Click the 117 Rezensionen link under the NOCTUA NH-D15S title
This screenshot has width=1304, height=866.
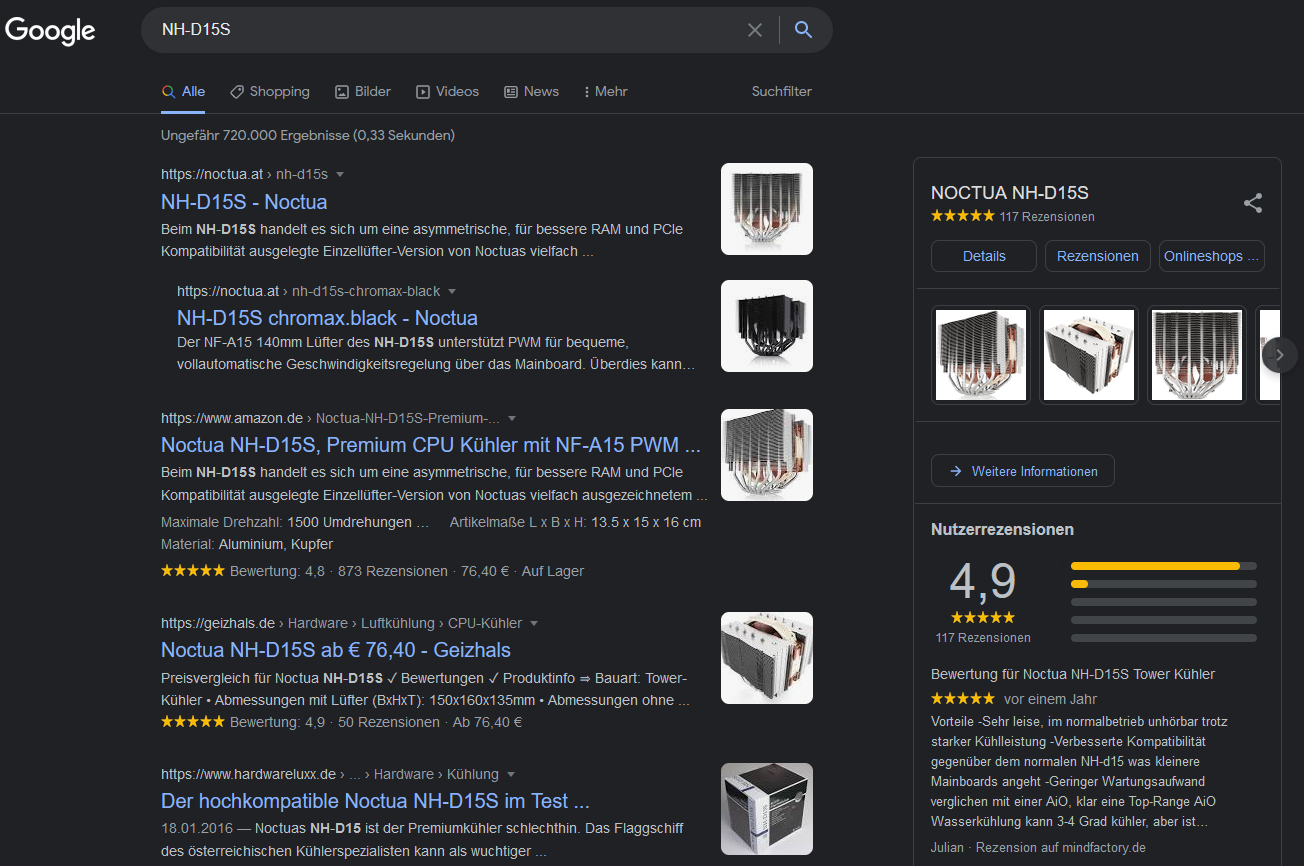click(x=1047, y=217)
